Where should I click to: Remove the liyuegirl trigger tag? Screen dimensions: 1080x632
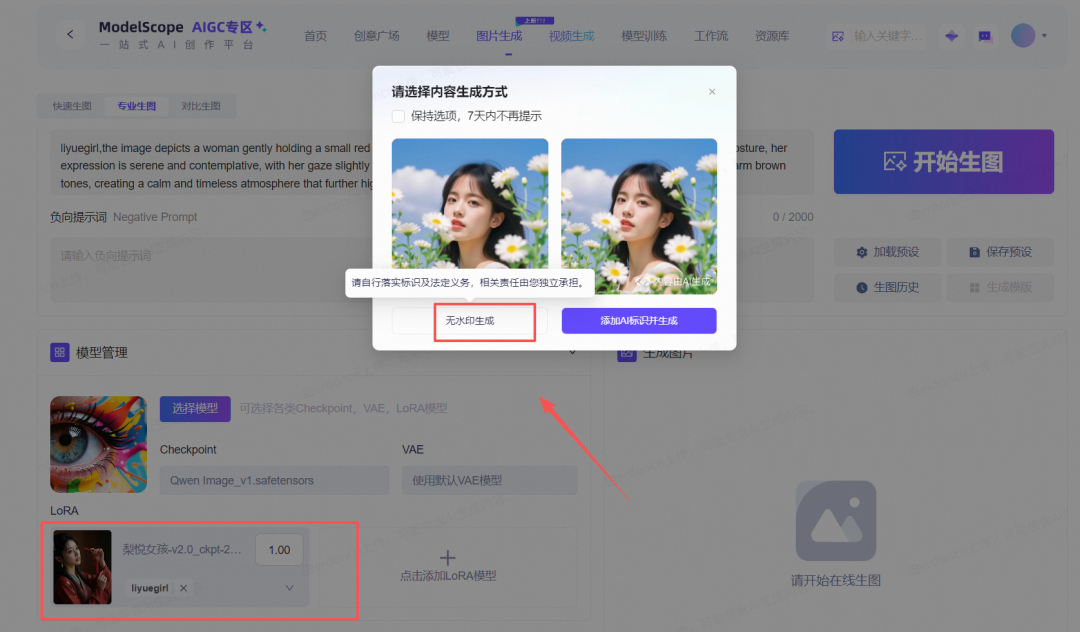point(183,588)
